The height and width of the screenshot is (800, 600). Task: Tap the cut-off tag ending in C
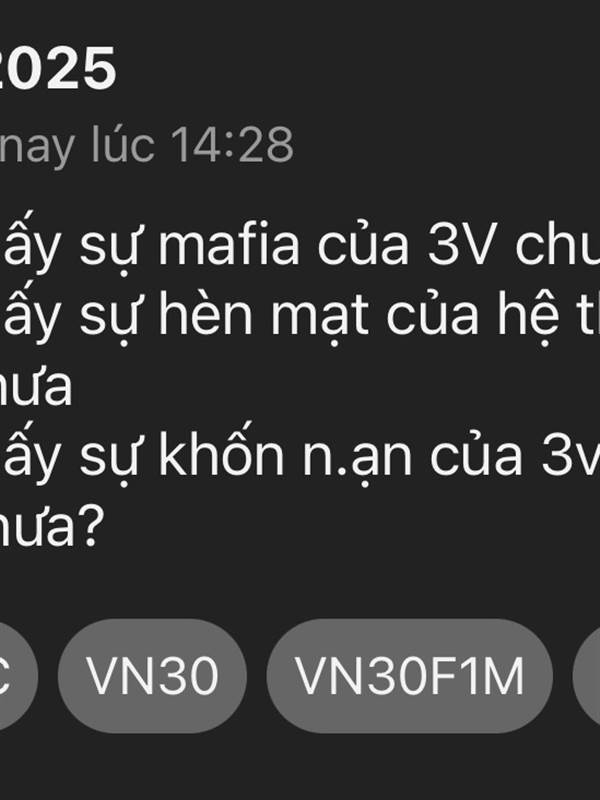[18, 676]
